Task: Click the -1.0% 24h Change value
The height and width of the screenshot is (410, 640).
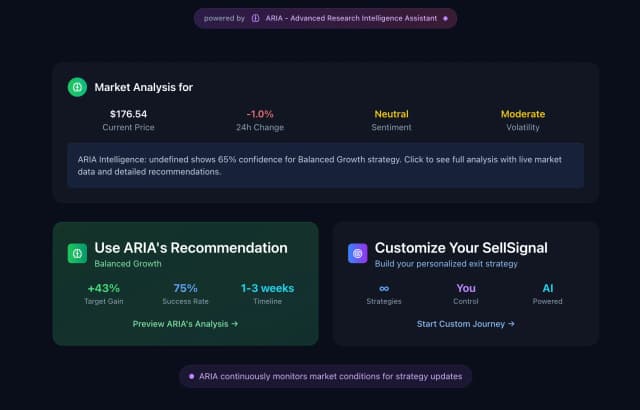Action: click(x=260, y=114)
